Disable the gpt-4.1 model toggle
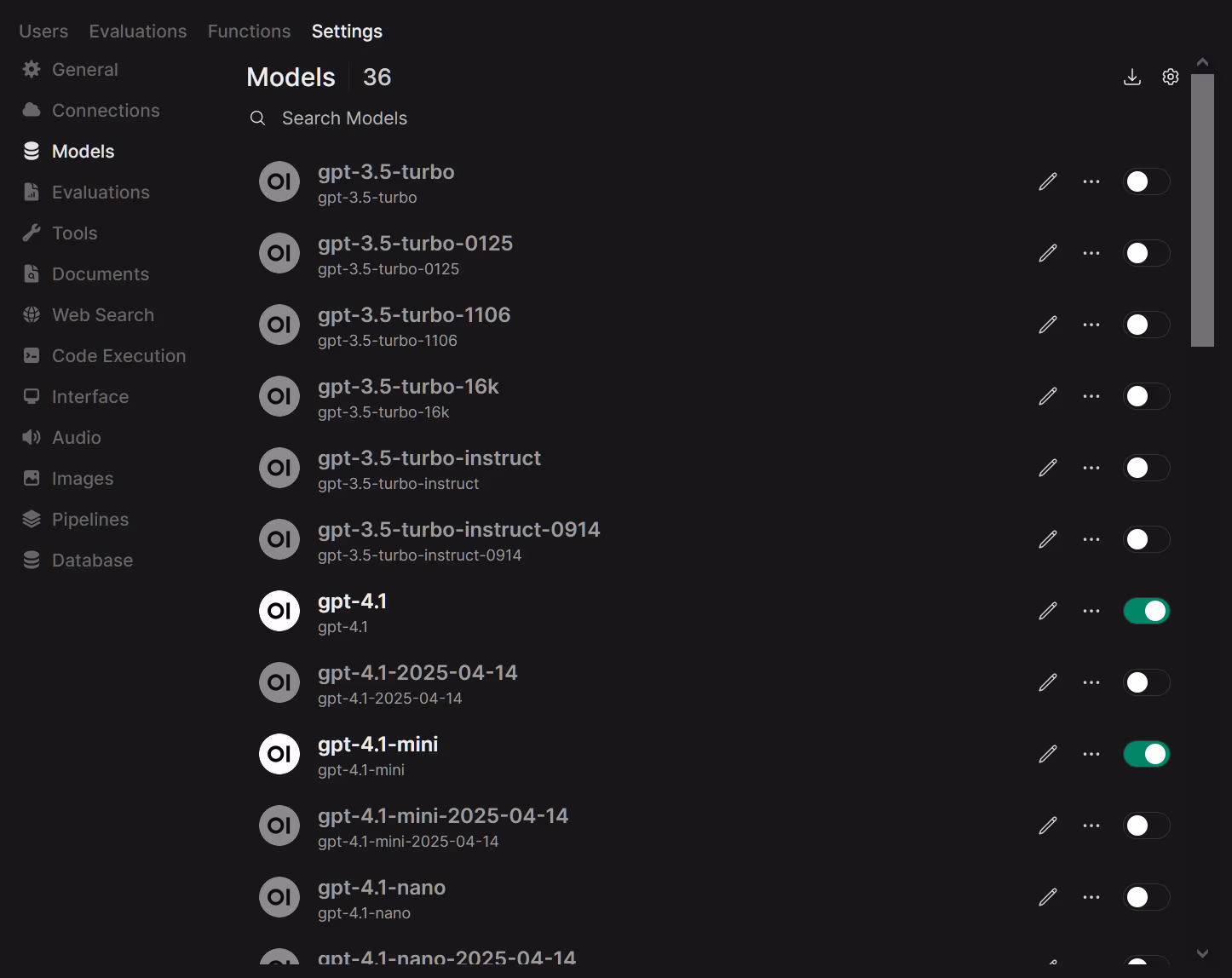This screenshot has height=978, width=1232. tap(1146, 611)
